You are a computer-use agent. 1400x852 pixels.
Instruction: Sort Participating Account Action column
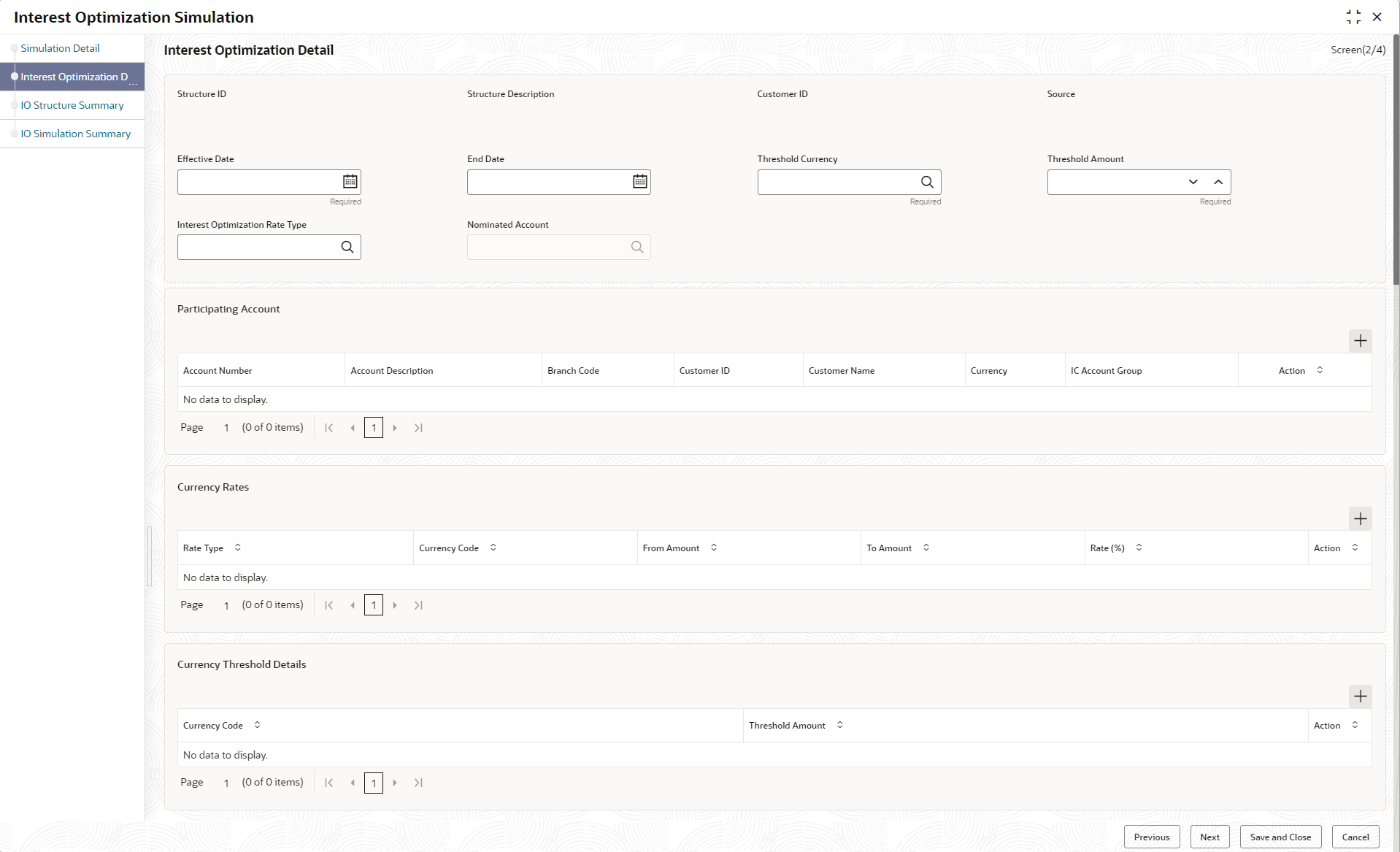pyautogui.click(x=1320, y=370)
